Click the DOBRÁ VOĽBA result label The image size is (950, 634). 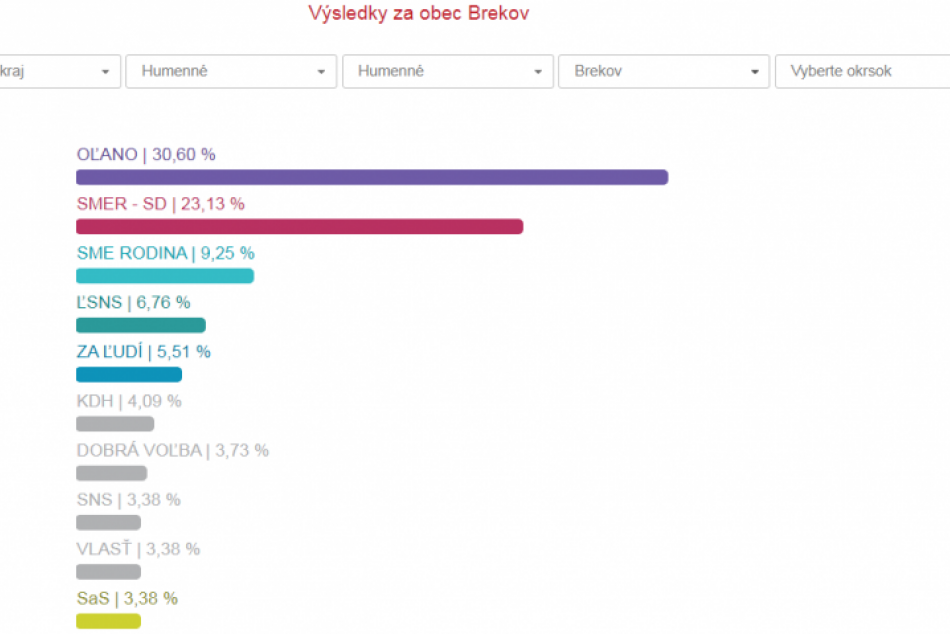tap(172, 450)
